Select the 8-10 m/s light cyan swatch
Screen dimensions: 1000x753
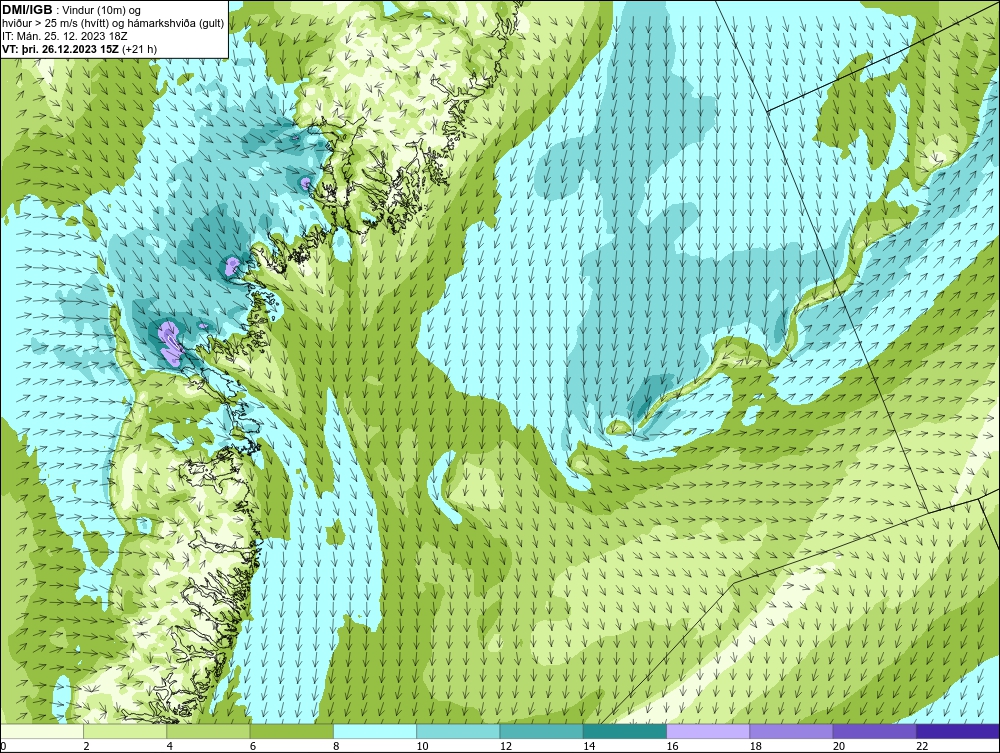point(375,731)
